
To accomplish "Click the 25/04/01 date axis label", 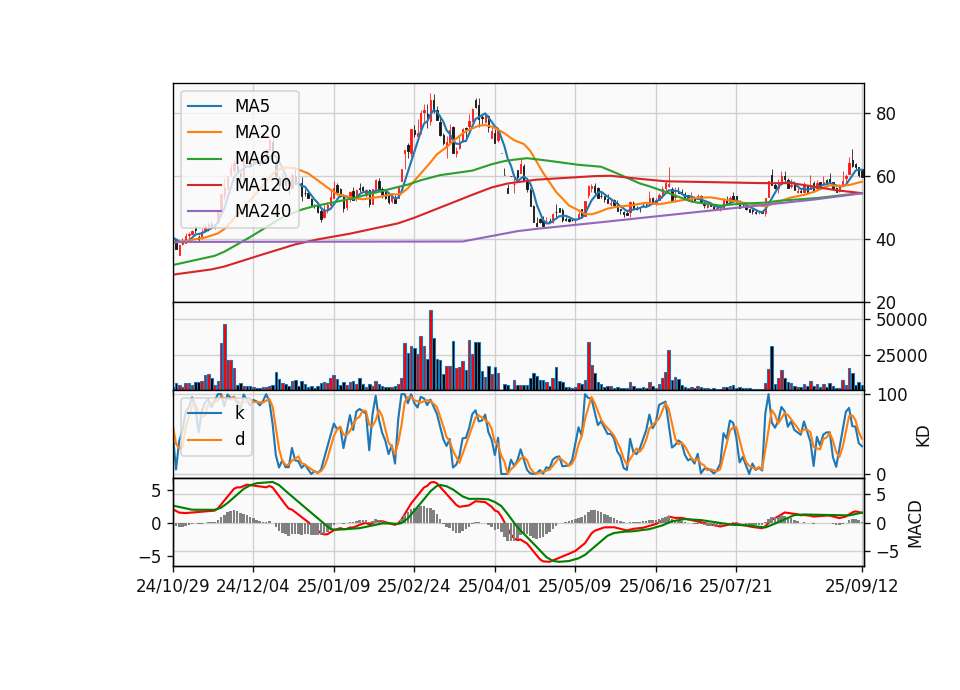I will (x=494, y=586).
